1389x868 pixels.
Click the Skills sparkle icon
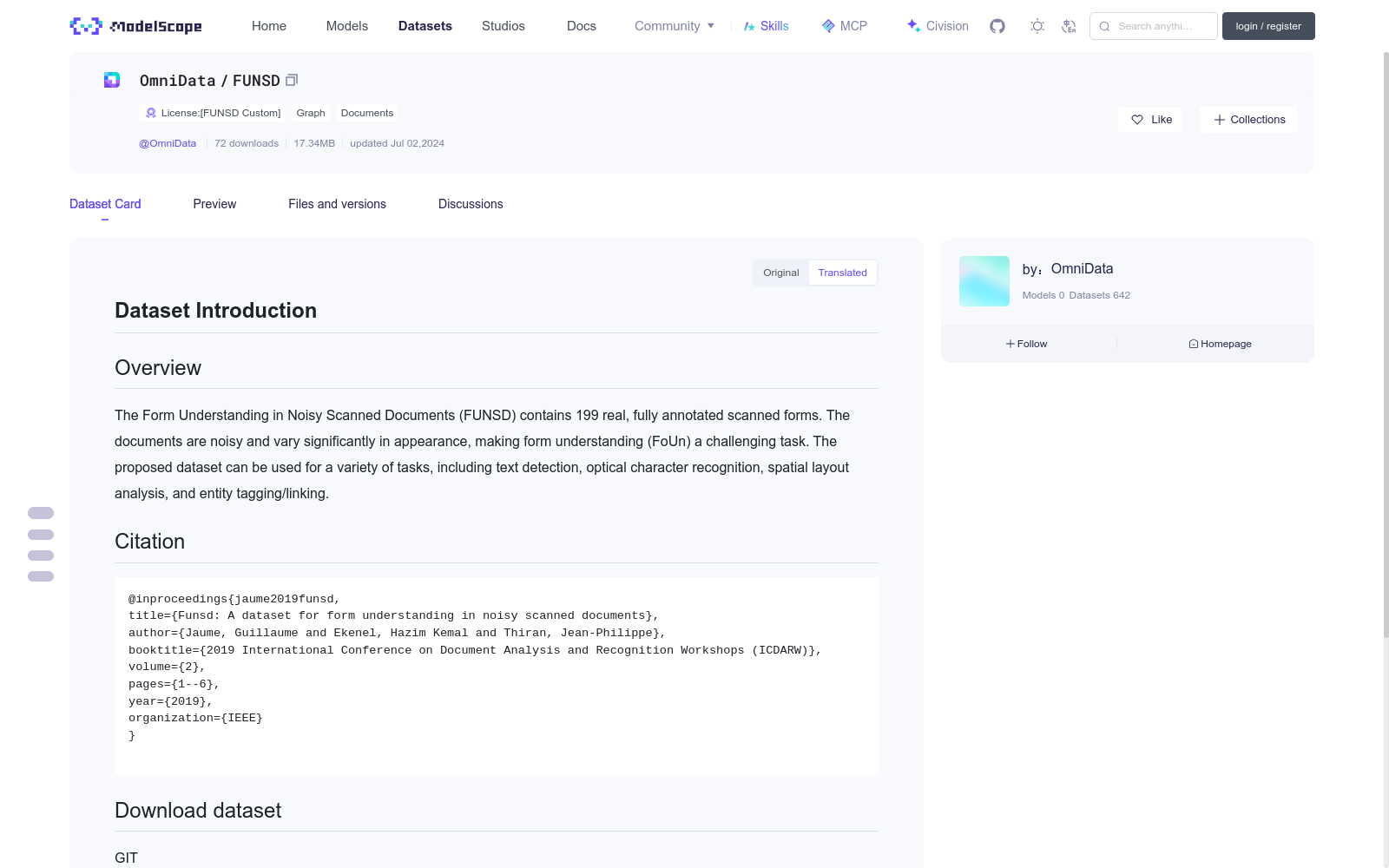coord(749,26)
